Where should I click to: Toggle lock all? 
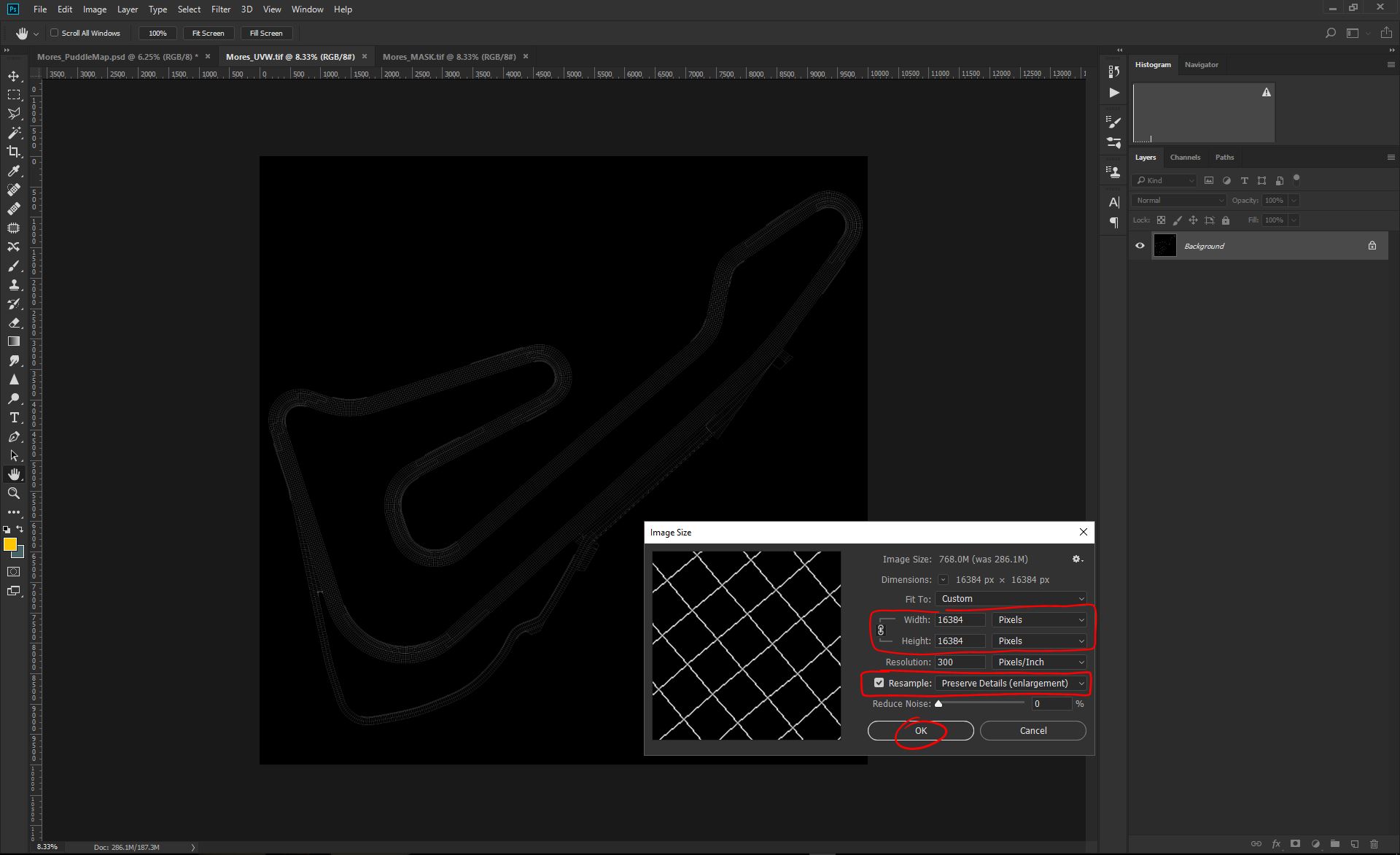1226,220
